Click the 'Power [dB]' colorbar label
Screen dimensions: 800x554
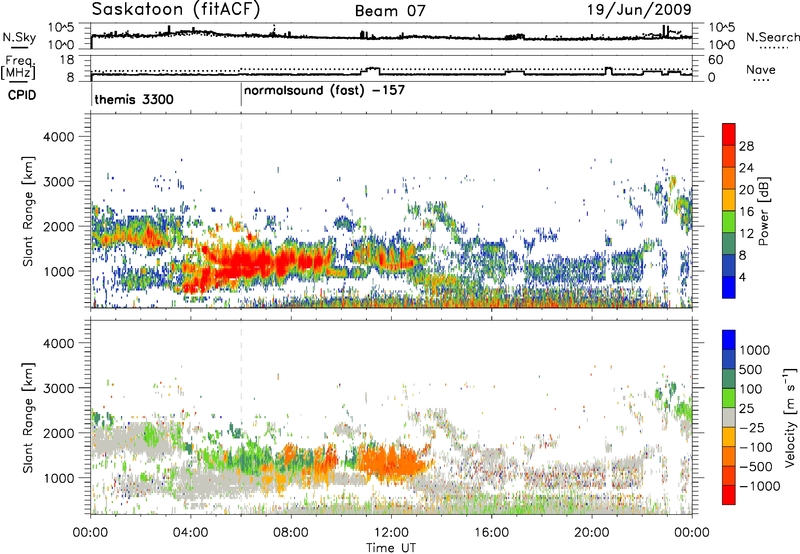click(x=763, y=211)
